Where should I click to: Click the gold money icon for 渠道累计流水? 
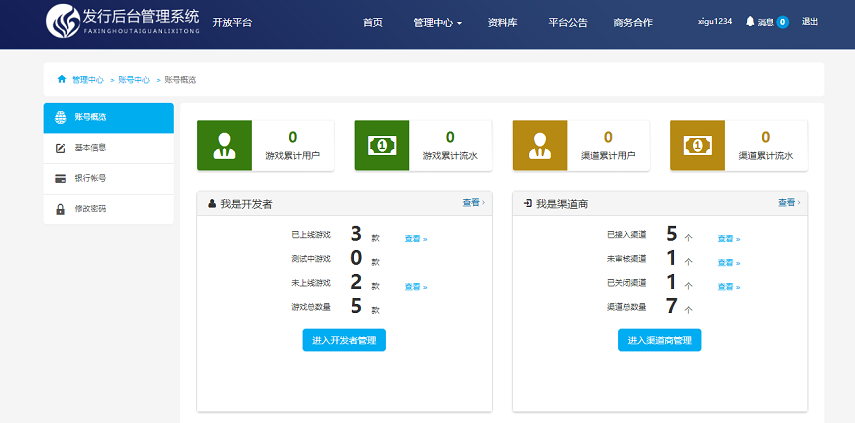[x=697, y=145]
